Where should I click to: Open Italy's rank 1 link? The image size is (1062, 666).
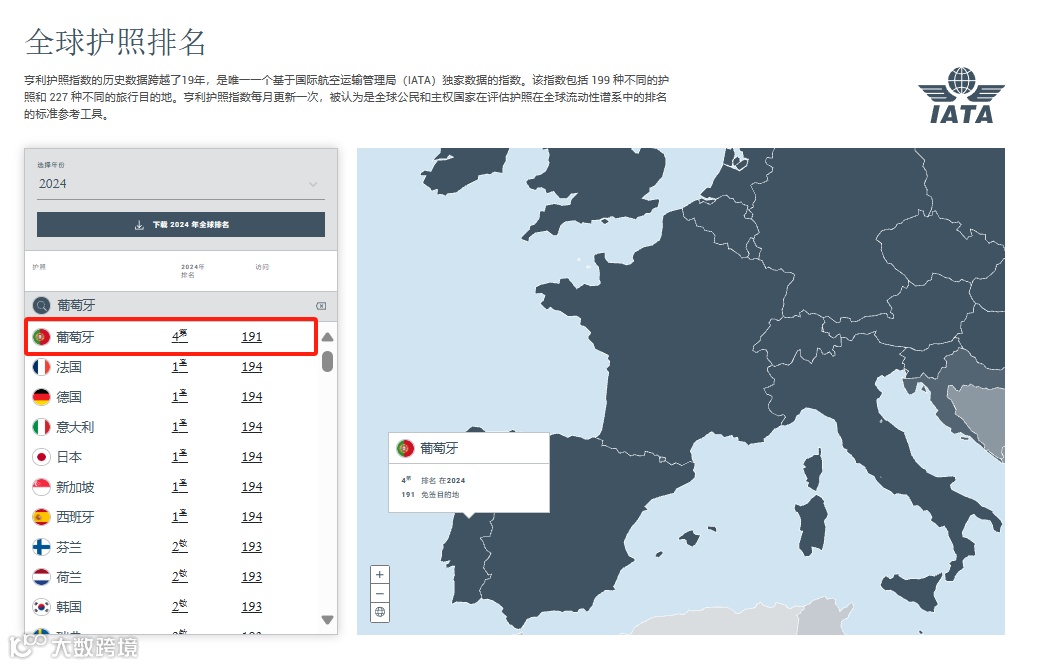(x=179, y=426)
